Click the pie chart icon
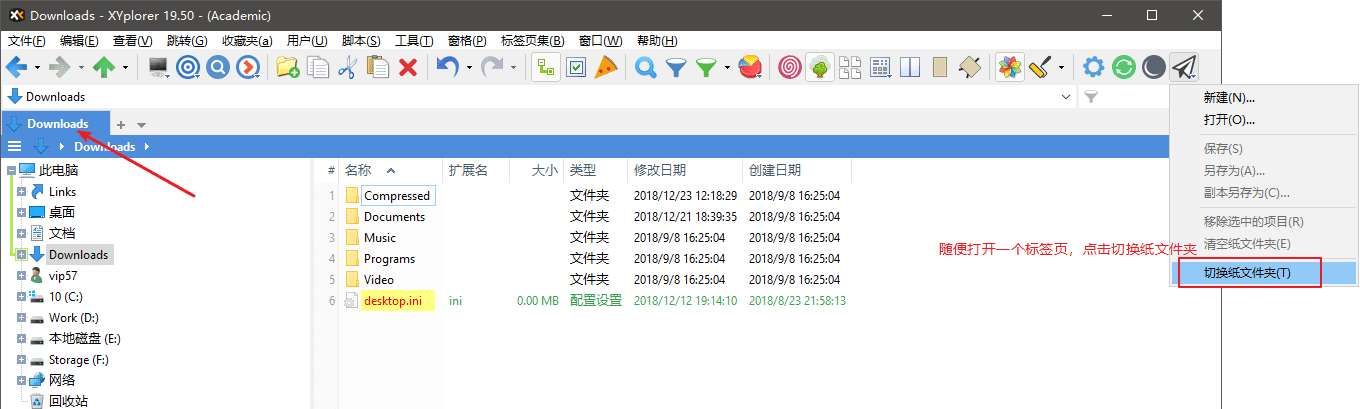The width and height of the screenshot is (1360, 409). click(x=750, y=67)
